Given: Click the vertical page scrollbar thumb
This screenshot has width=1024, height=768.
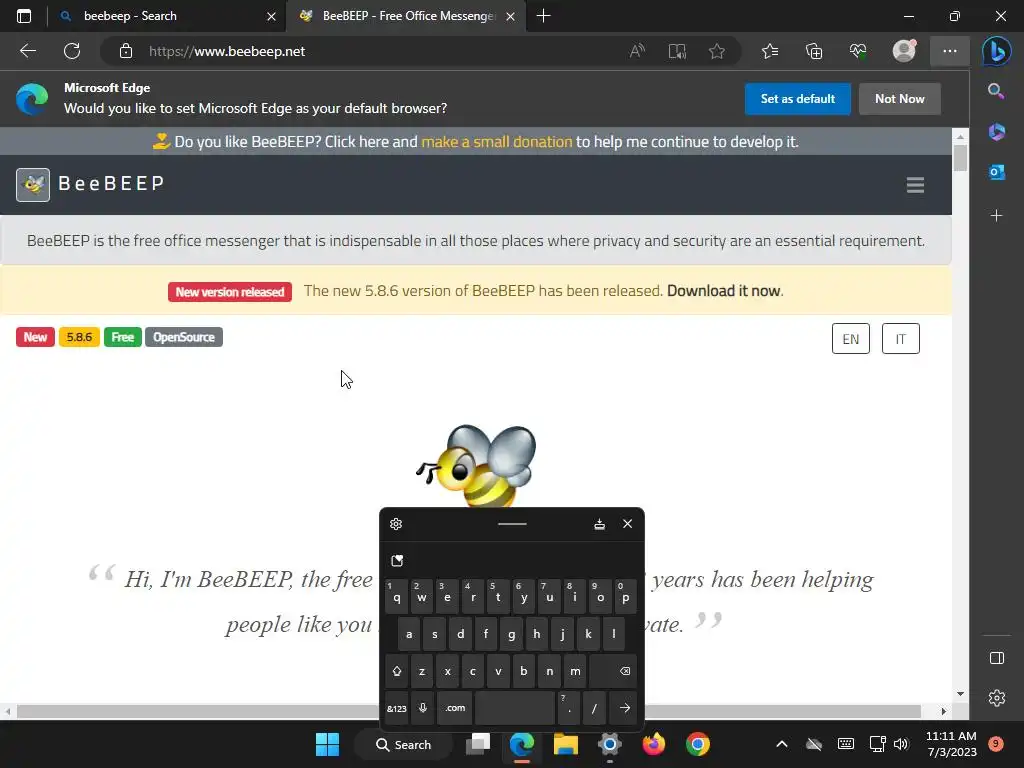Looking at the screenshot, I should click(960, 159).
